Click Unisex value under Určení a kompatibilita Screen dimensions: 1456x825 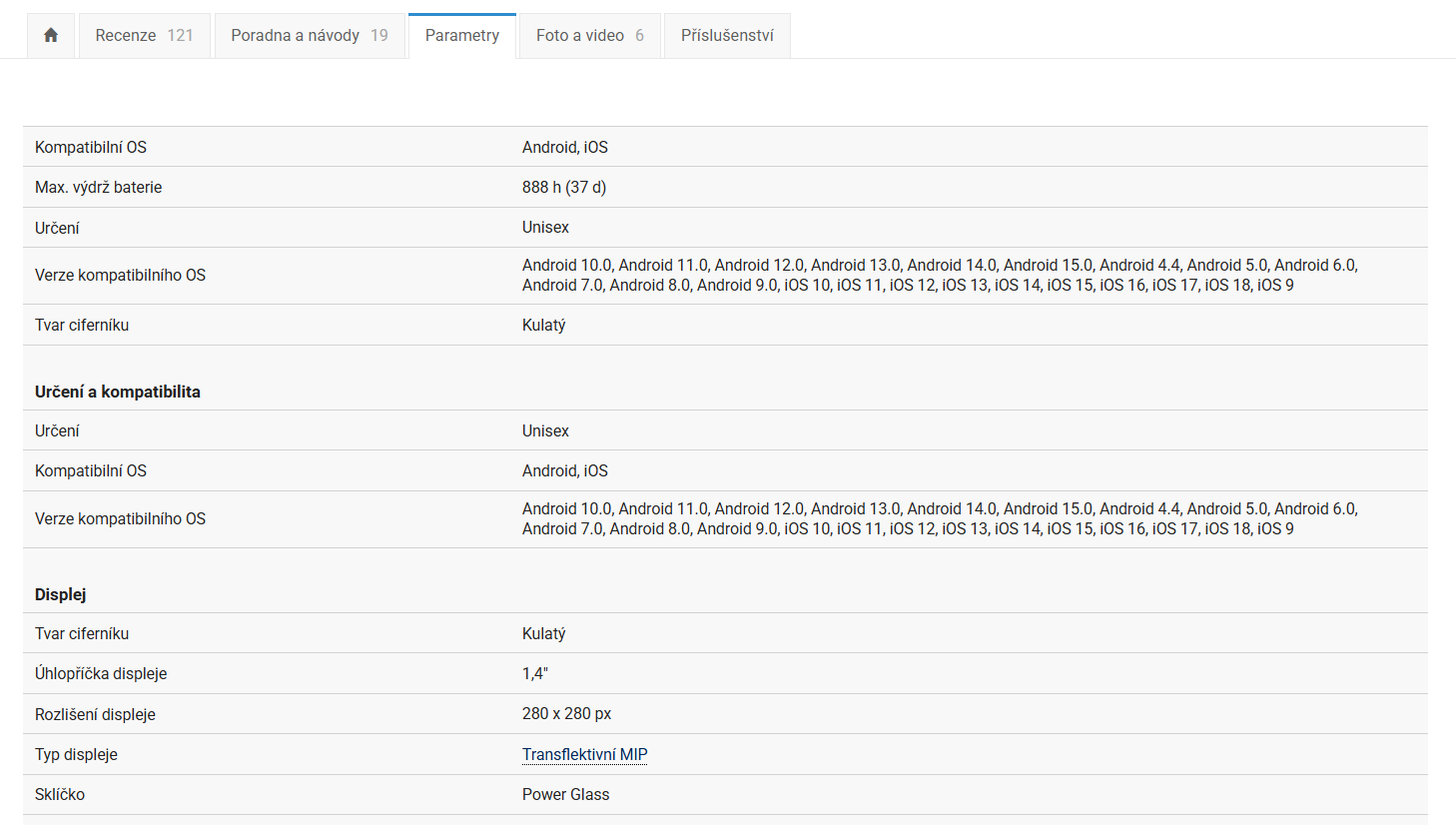(545, 430)
